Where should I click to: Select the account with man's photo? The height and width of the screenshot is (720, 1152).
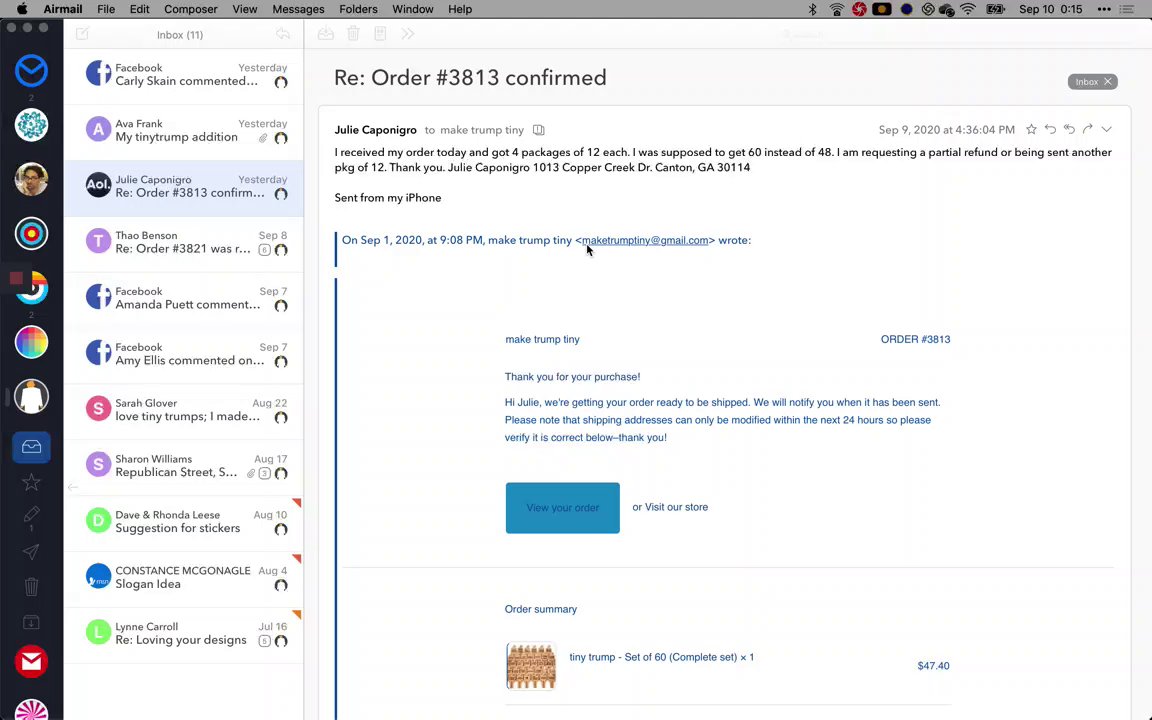(x=32, y=179)
